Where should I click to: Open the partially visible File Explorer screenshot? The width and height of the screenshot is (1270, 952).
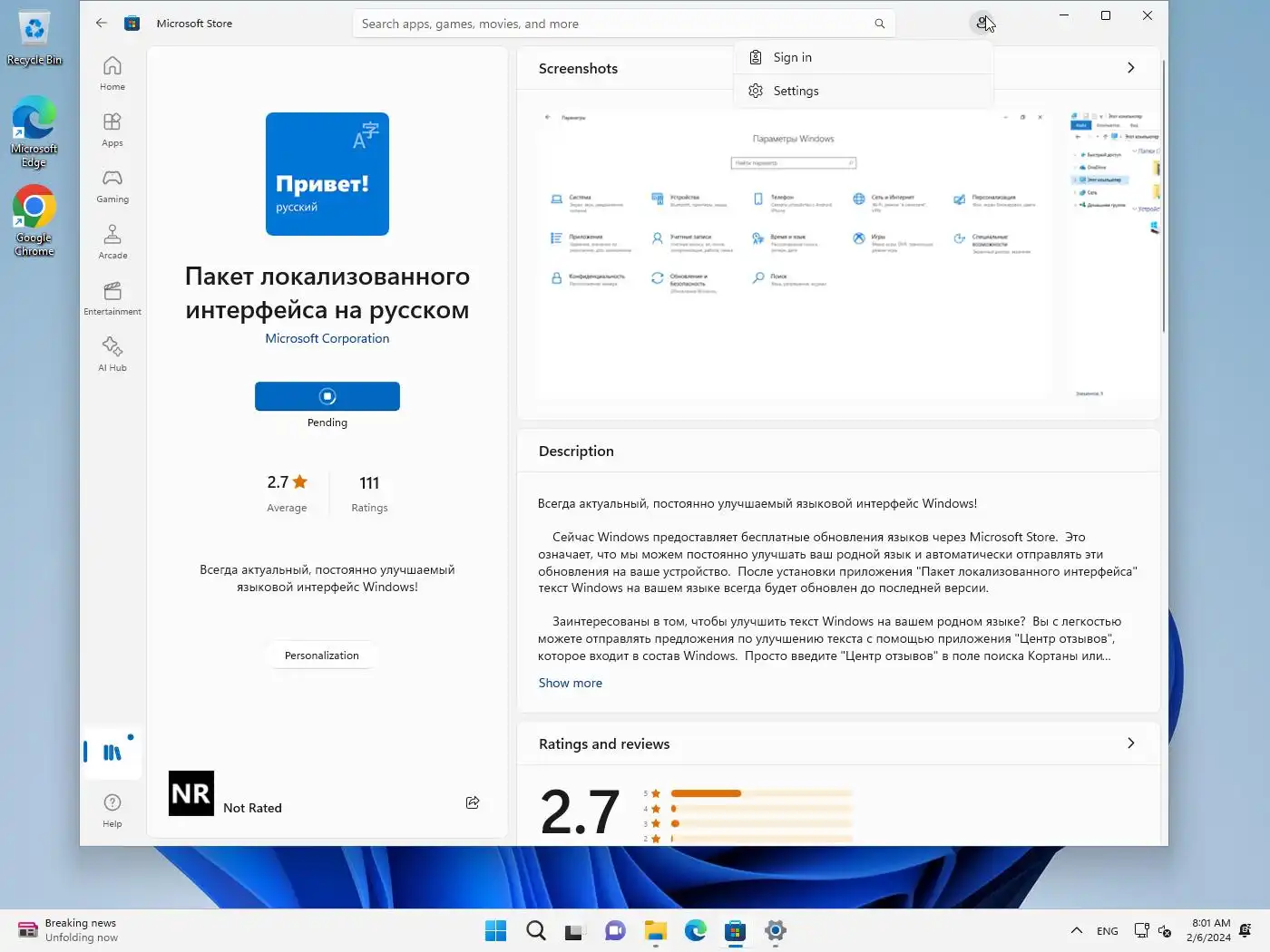click(1115, 254)
